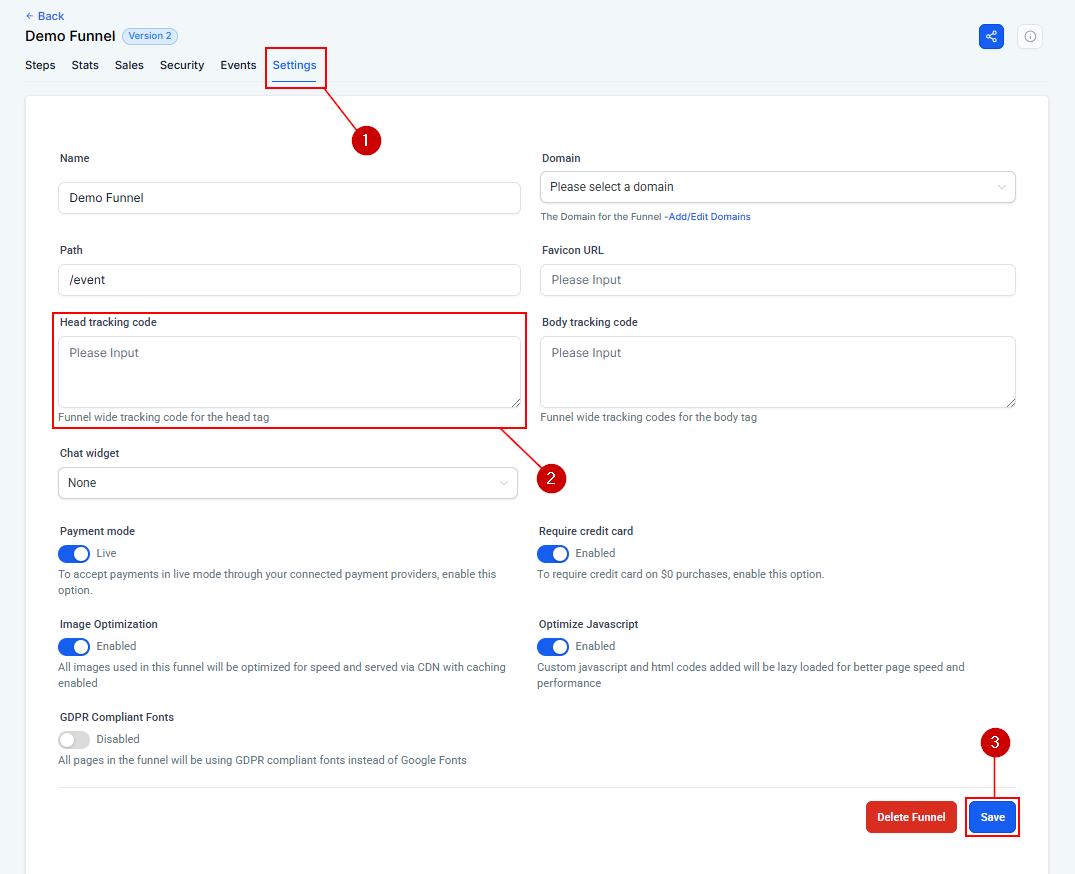Go to the Sales tab
Image resolution: width=1075 pixels, height=874 pixels.
click(129, 65)
